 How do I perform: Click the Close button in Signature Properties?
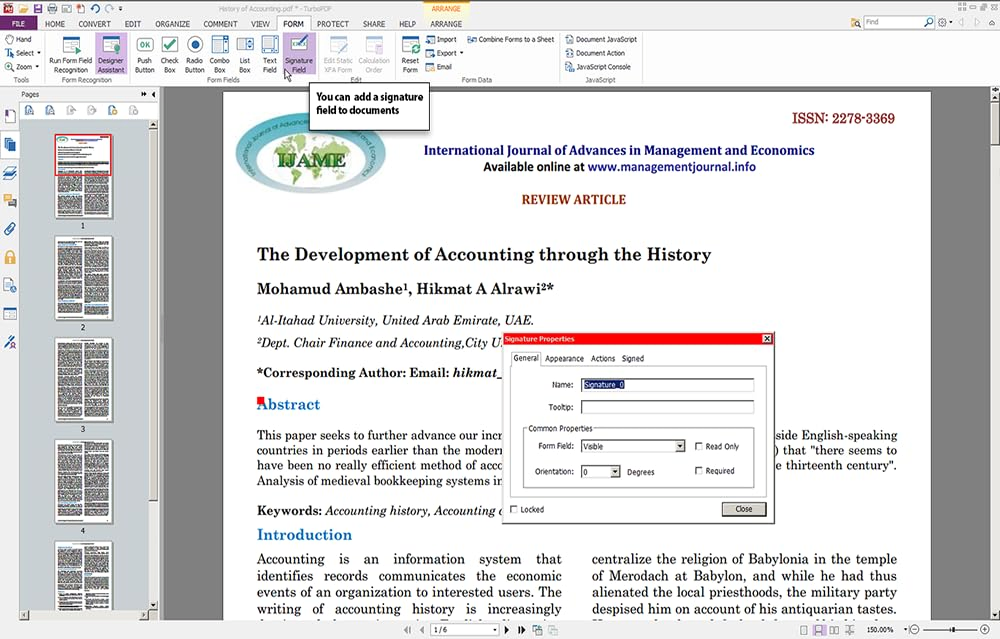click(x=743, y=509)
